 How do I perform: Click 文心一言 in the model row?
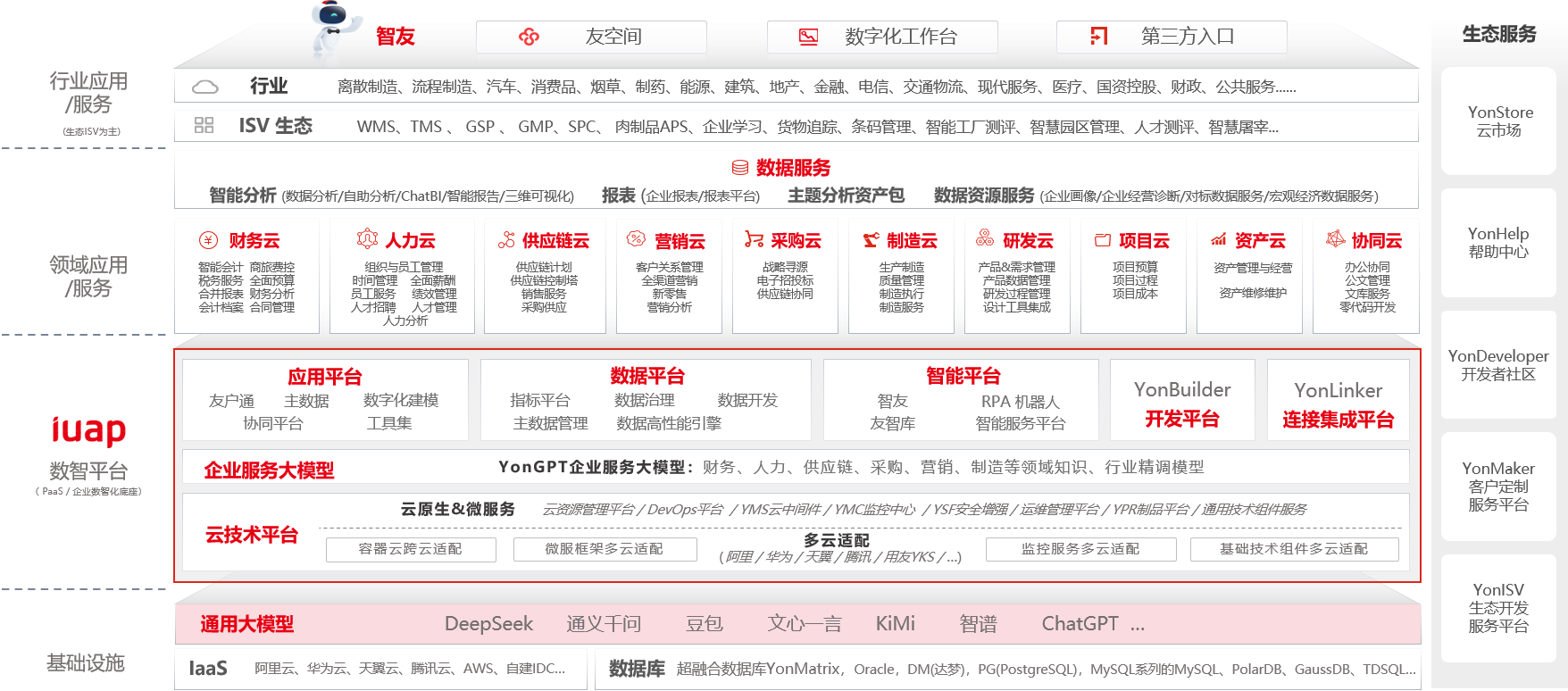[805, 624]
